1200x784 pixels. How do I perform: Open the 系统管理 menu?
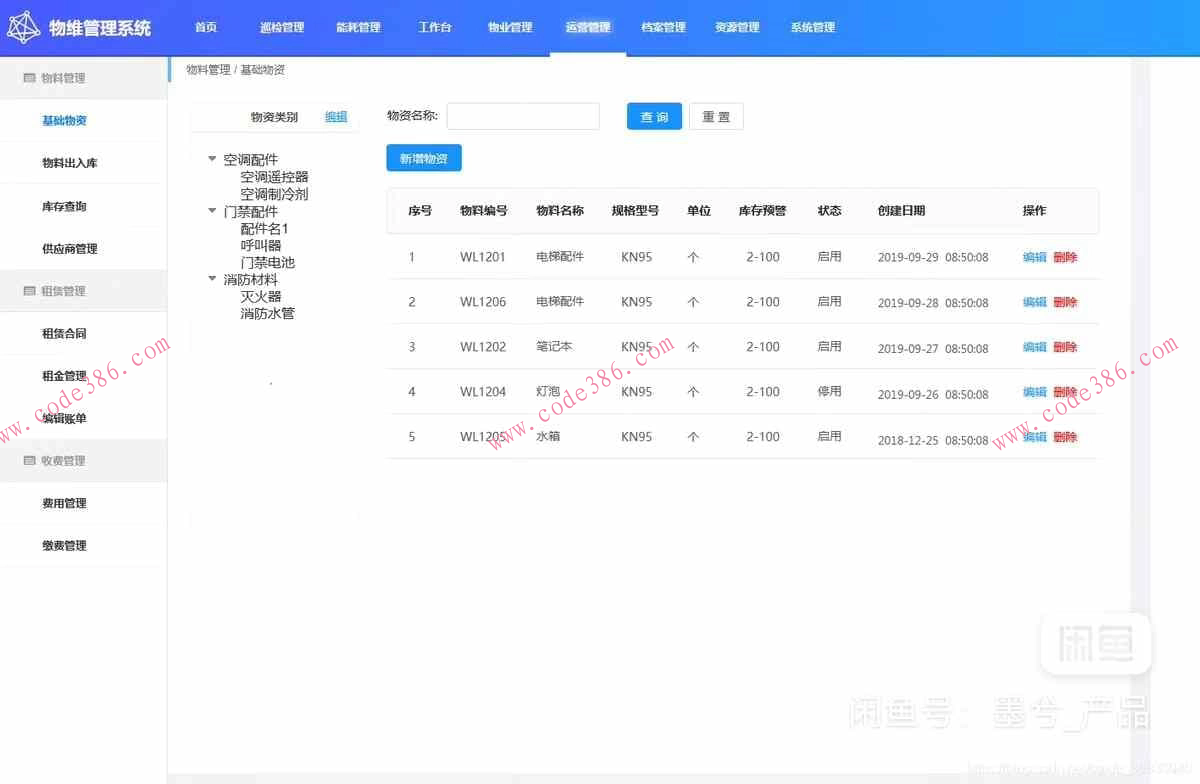(x=812, y=27)
